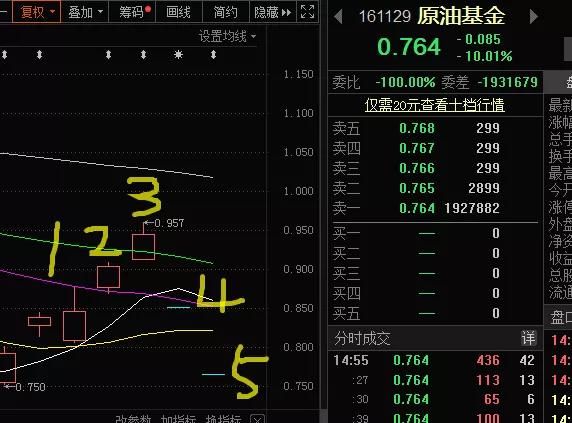Screen dimensions: 572x423
Task: Open the 复权 dropdown
Action: [37, 12]
